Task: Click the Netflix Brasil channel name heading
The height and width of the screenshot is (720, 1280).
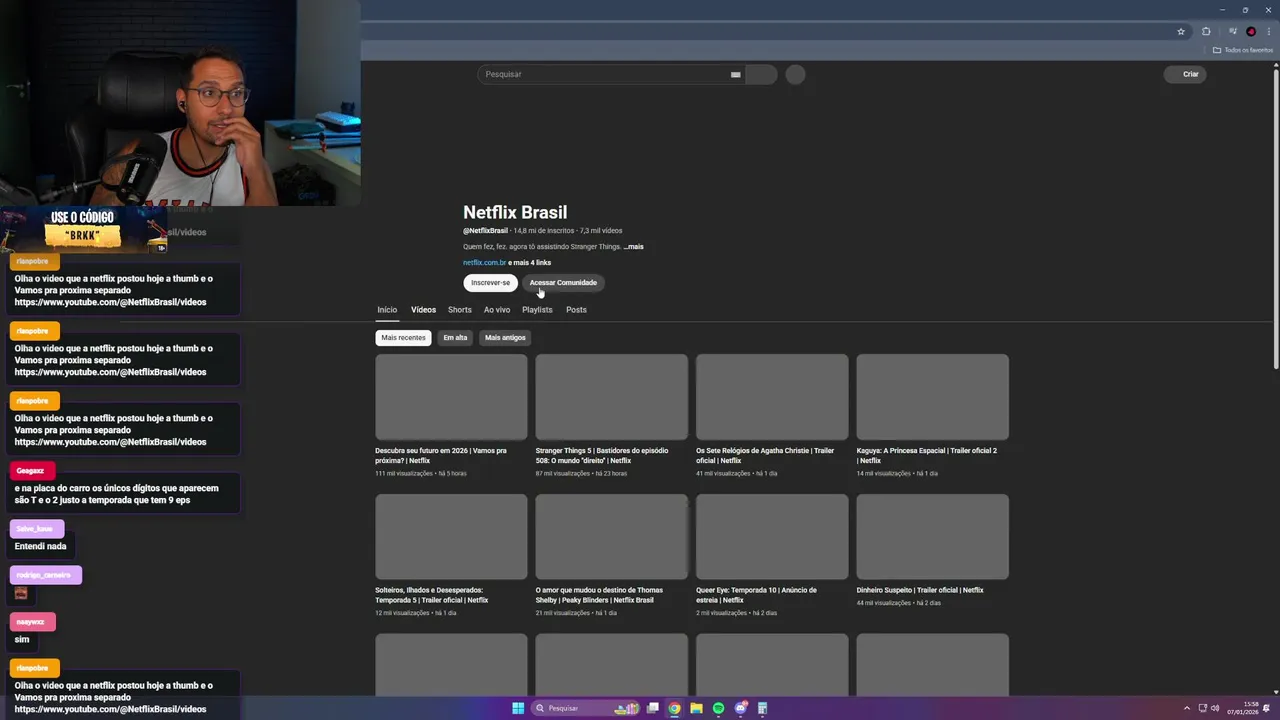Action: [x=515, y=212]
